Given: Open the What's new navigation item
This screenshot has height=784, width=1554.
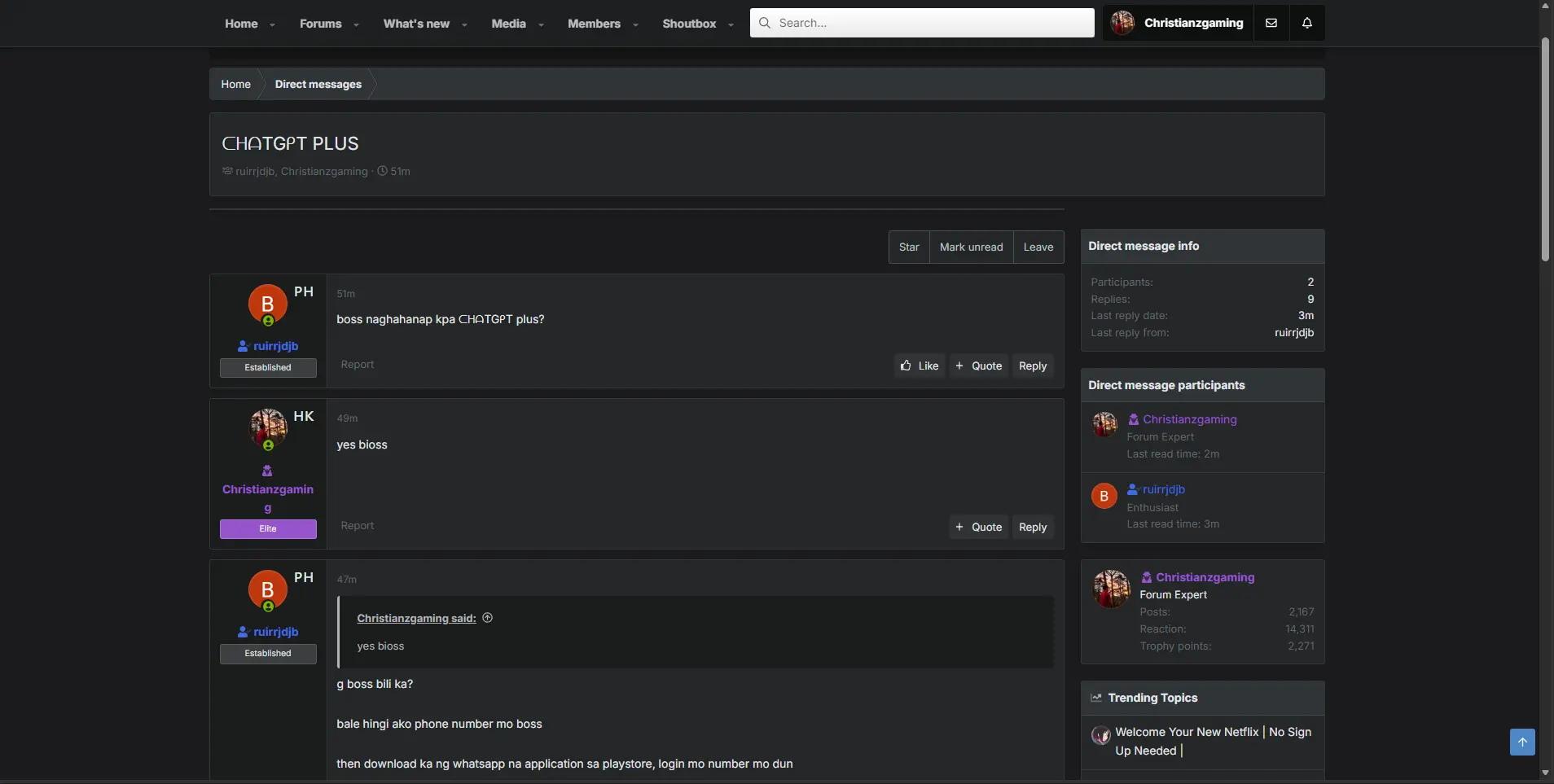Looking at the screenshot, I should [x=416, y=24].
